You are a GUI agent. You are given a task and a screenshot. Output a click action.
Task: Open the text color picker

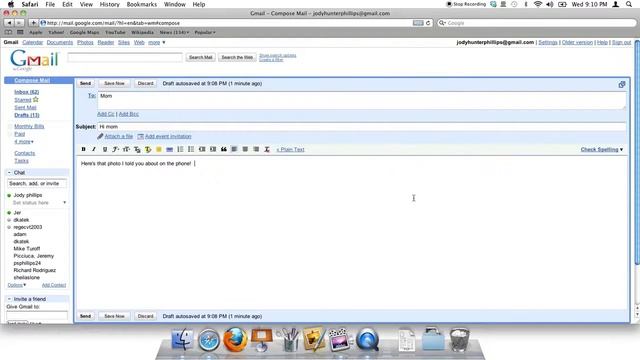[x=137, y=149]
